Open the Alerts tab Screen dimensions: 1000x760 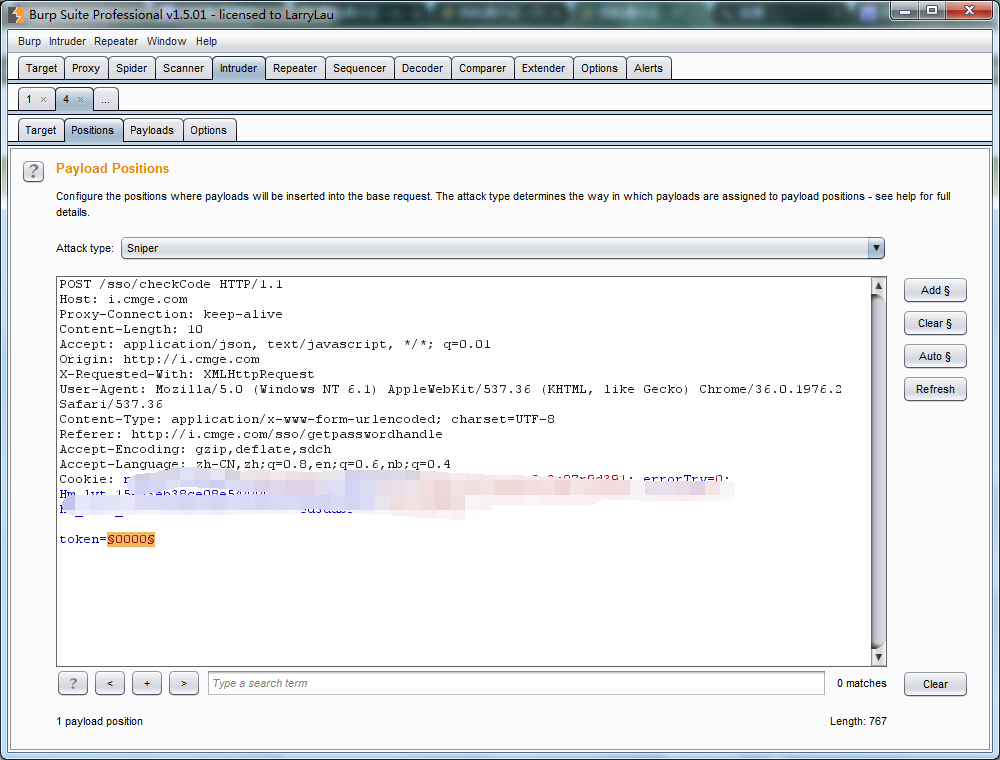(x=649, y=68)
